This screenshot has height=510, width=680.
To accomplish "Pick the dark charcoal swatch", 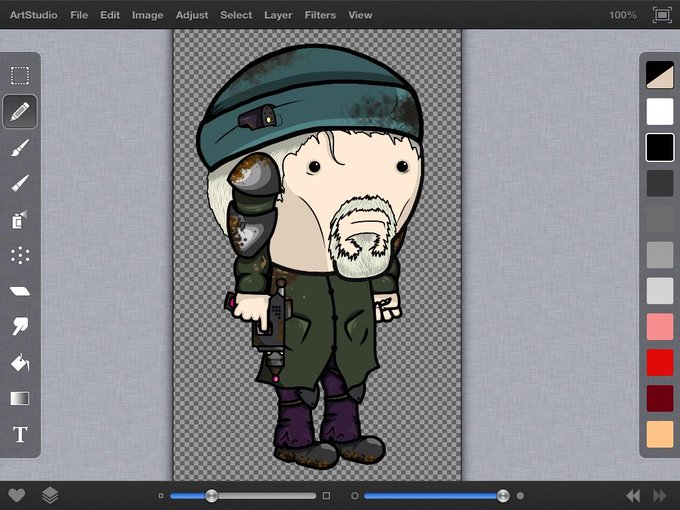I will 660,183.
